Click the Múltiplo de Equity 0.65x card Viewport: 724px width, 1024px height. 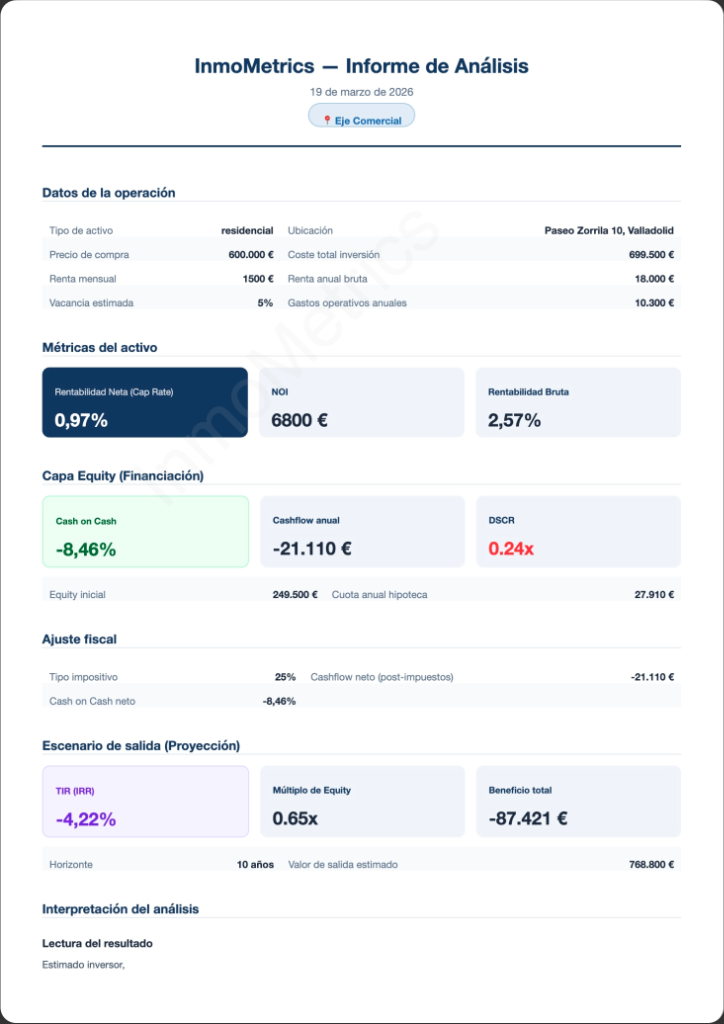pyautogui.click(x=362, y=801)
